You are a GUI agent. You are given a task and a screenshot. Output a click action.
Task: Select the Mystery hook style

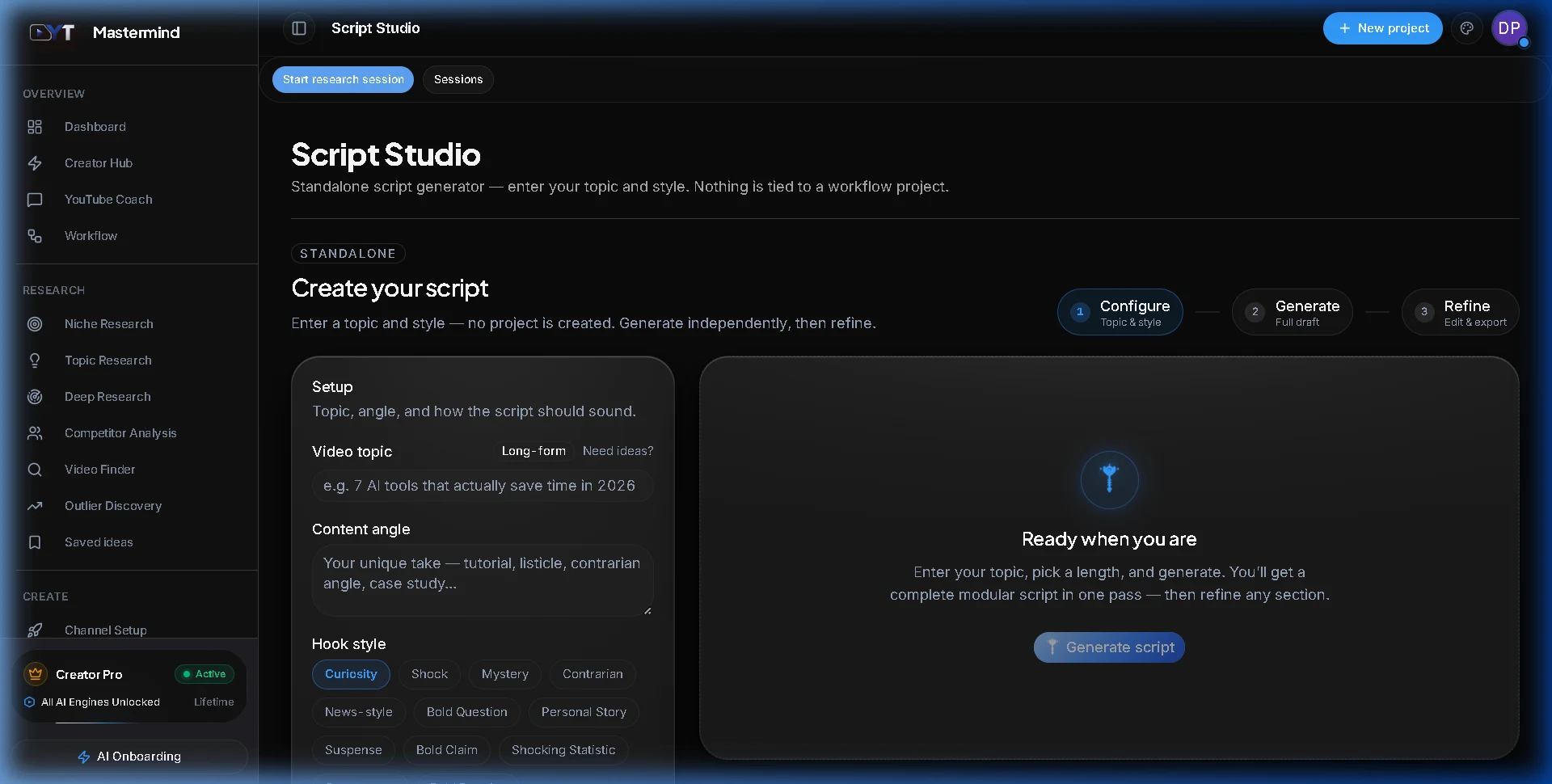(505, 674)
